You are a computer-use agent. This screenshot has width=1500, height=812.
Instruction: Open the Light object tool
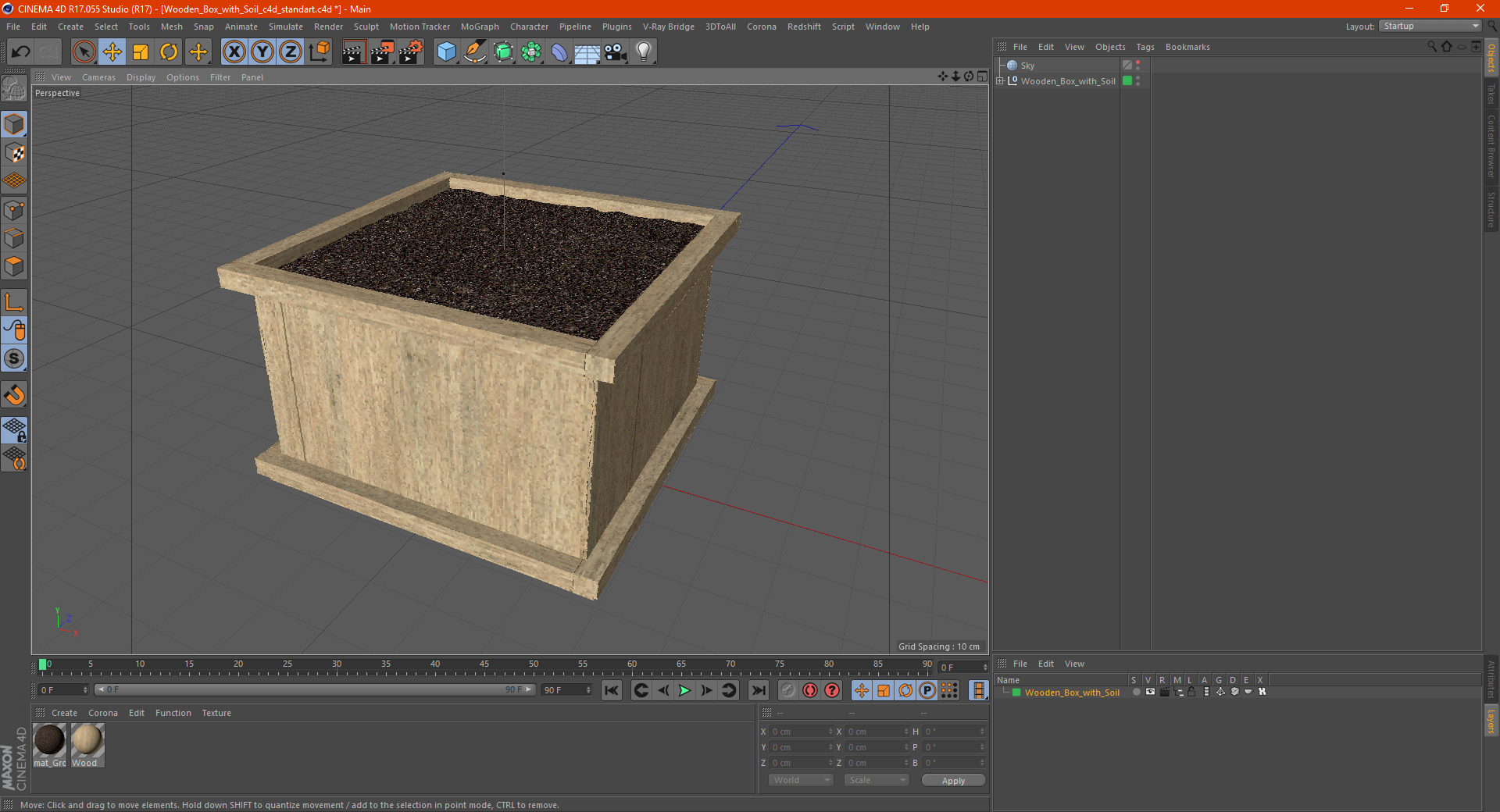point(643,52)
